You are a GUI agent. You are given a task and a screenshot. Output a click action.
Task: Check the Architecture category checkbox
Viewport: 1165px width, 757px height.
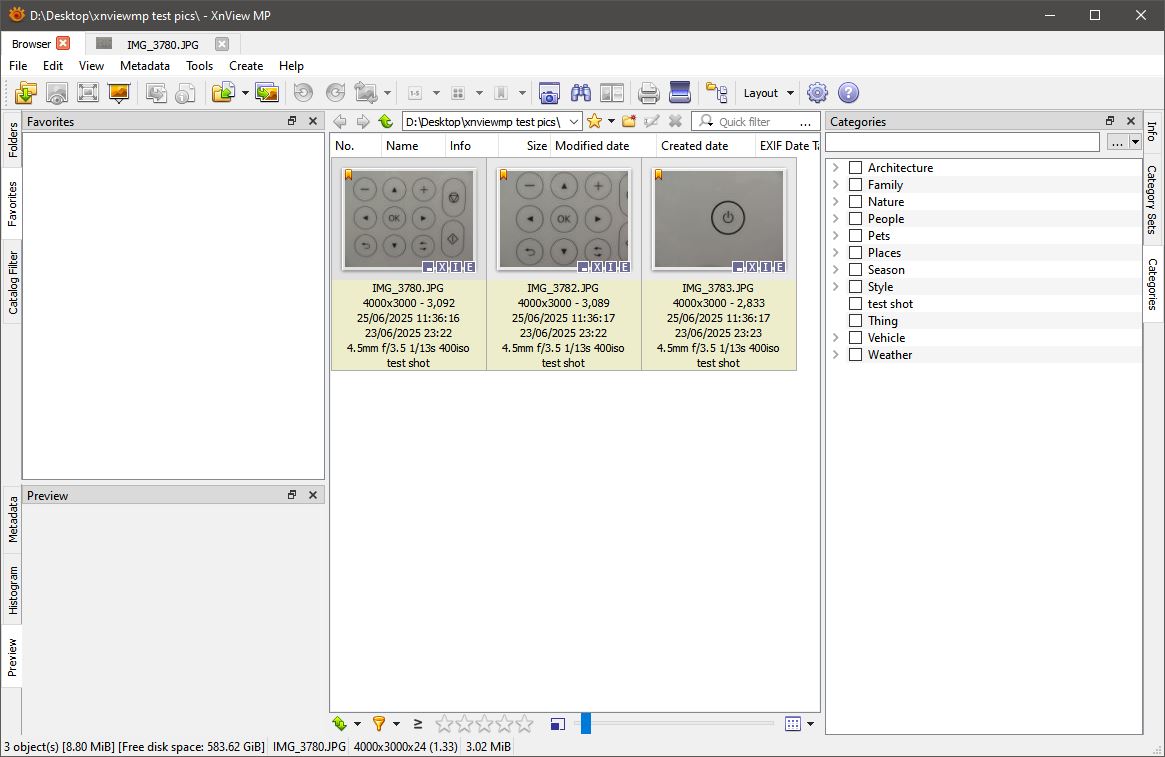coord(855,168)
